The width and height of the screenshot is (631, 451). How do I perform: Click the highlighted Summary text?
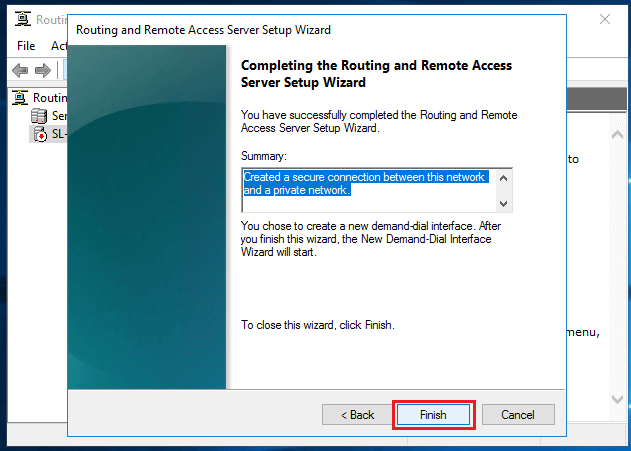click(365, 183)
